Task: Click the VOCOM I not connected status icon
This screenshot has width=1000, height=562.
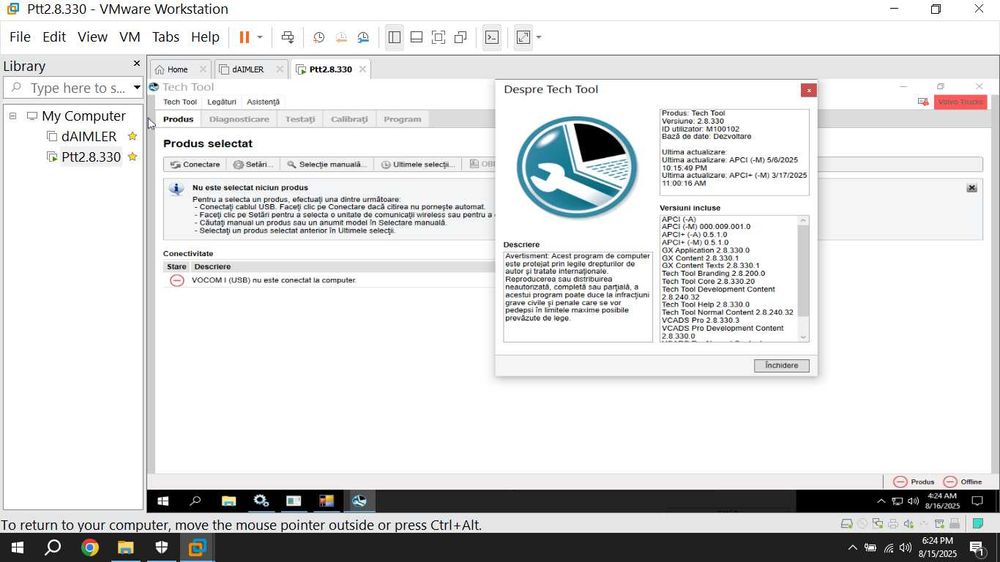Action: tap(177, 280)
